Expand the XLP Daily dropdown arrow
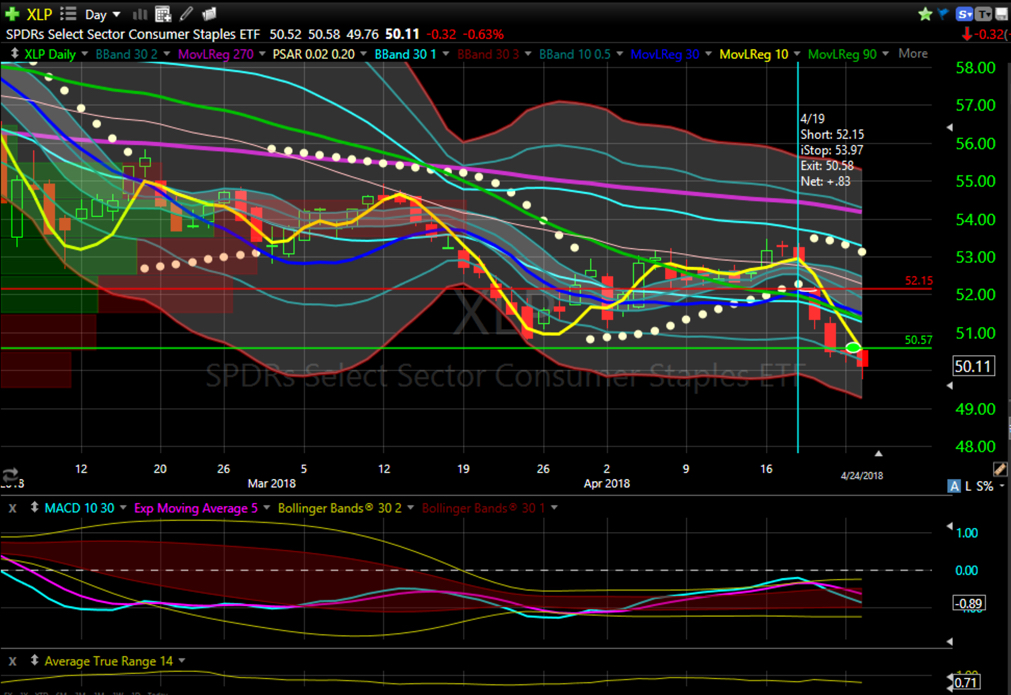This screenshot has width=1011, height=695. point(84,54)
